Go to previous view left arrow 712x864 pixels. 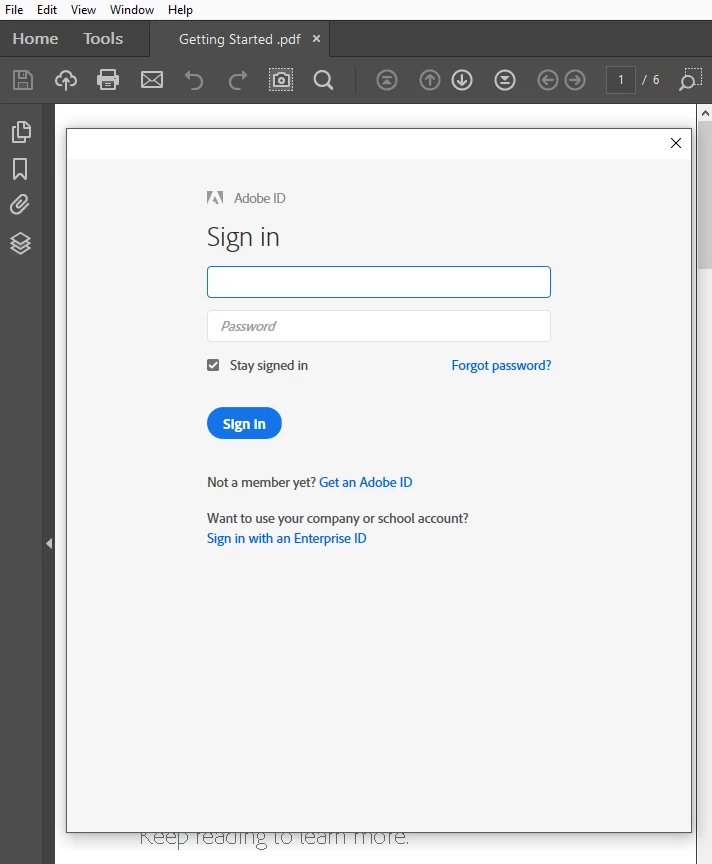(x=548, y=80)
